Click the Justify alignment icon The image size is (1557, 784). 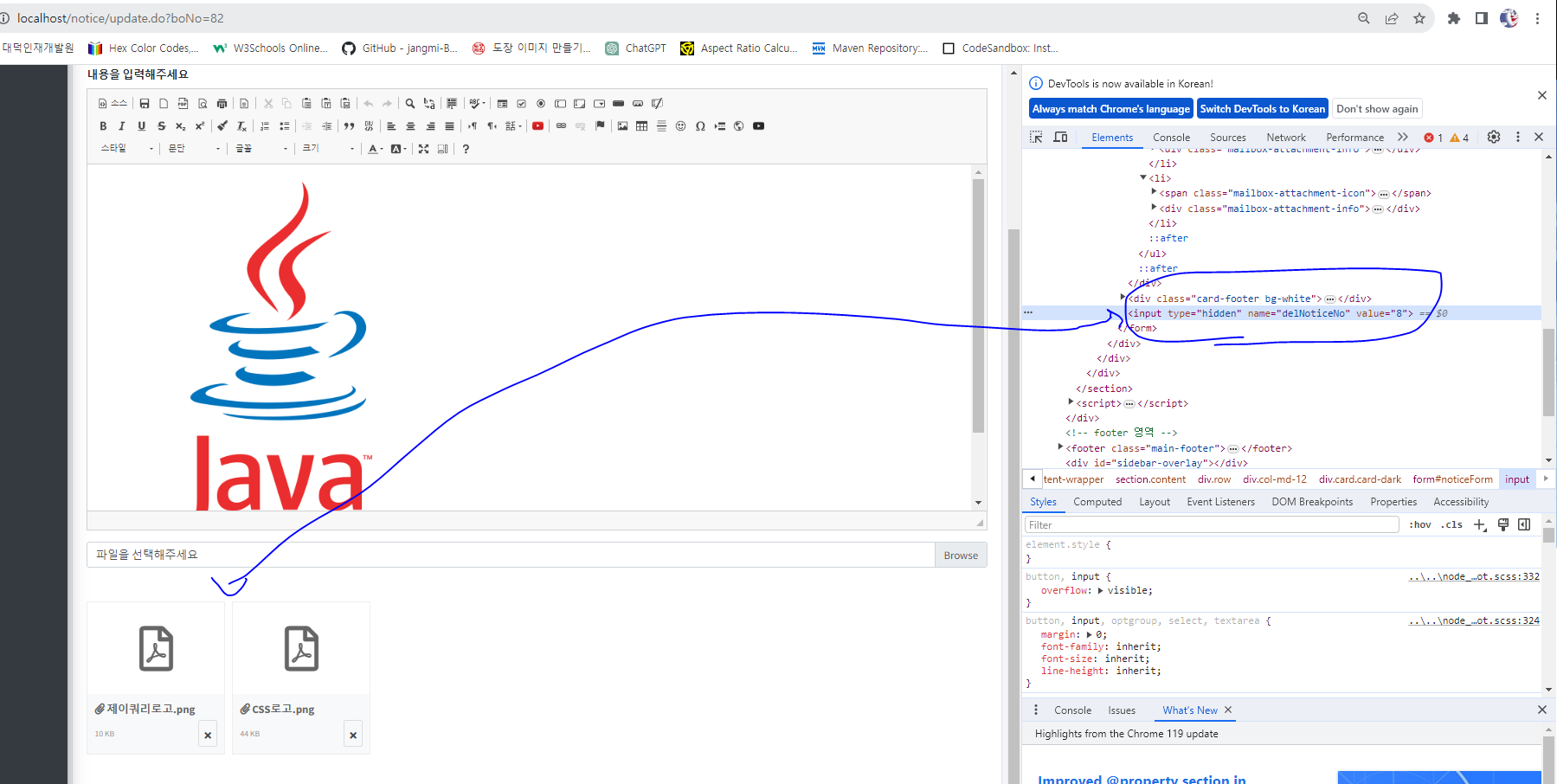point(449,126)
